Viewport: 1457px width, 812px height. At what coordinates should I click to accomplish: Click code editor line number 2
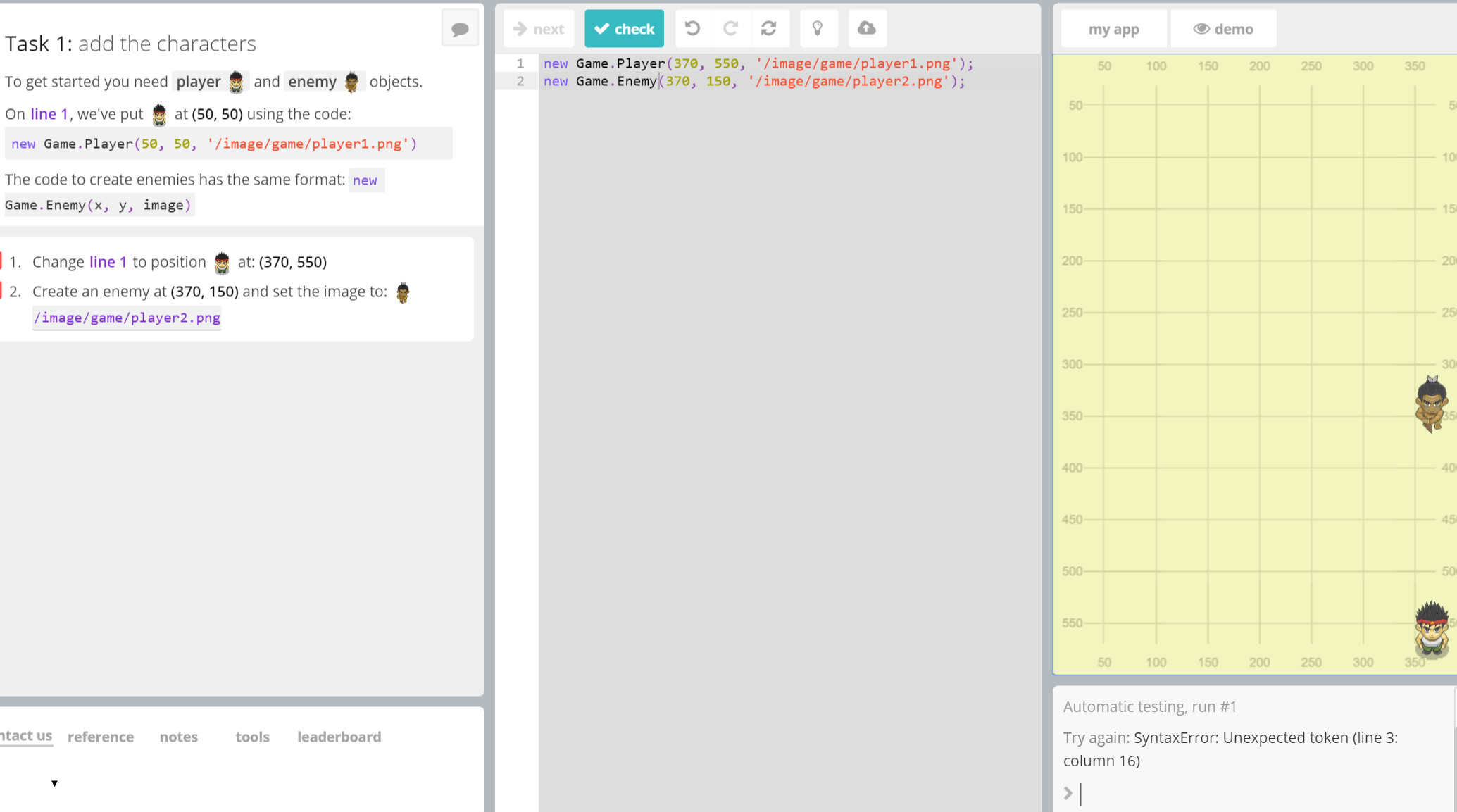[520, 81]
